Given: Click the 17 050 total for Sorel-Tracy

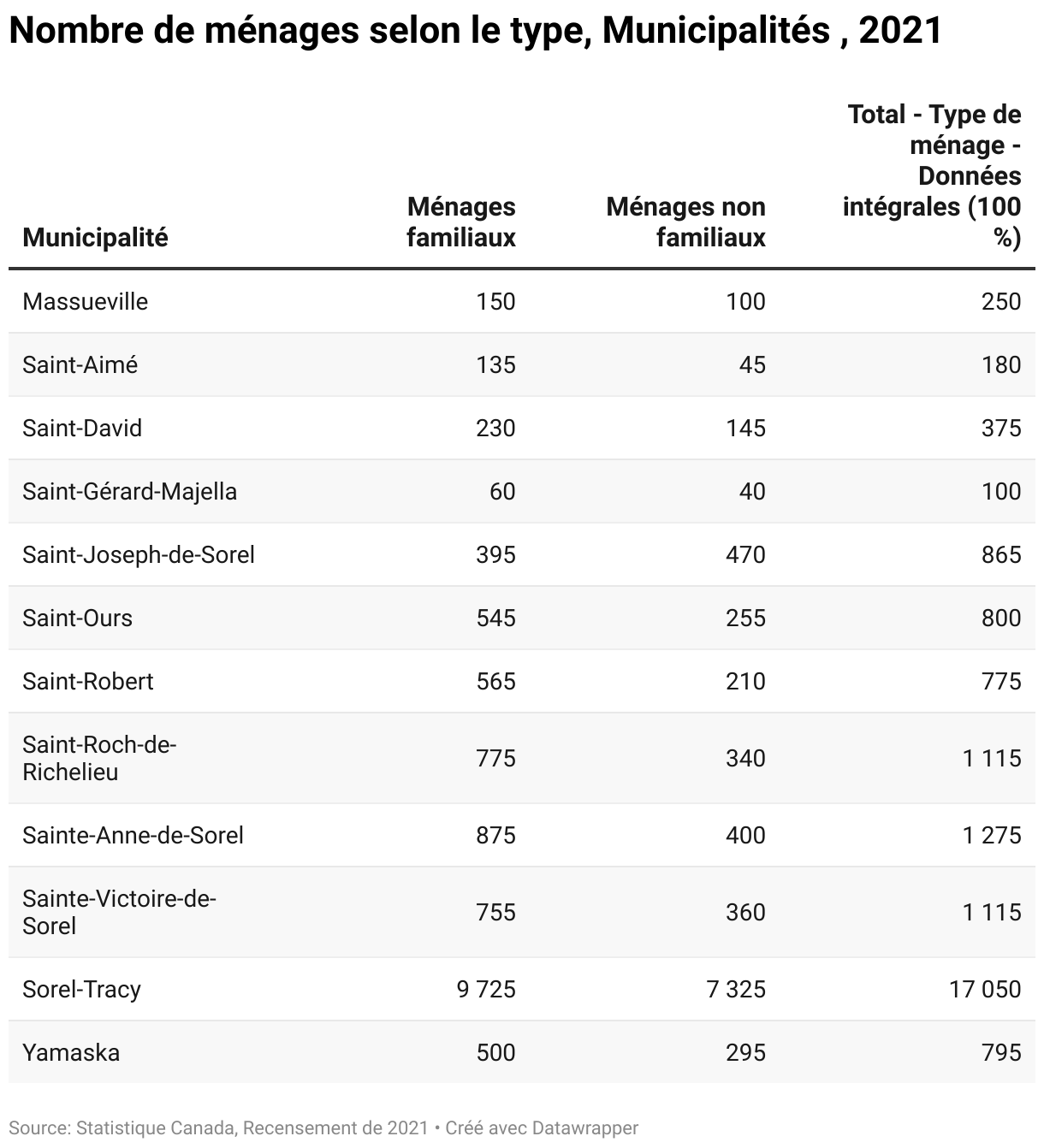Looking at the screenshot, I should pyautogui.click(x=985, y=989).
